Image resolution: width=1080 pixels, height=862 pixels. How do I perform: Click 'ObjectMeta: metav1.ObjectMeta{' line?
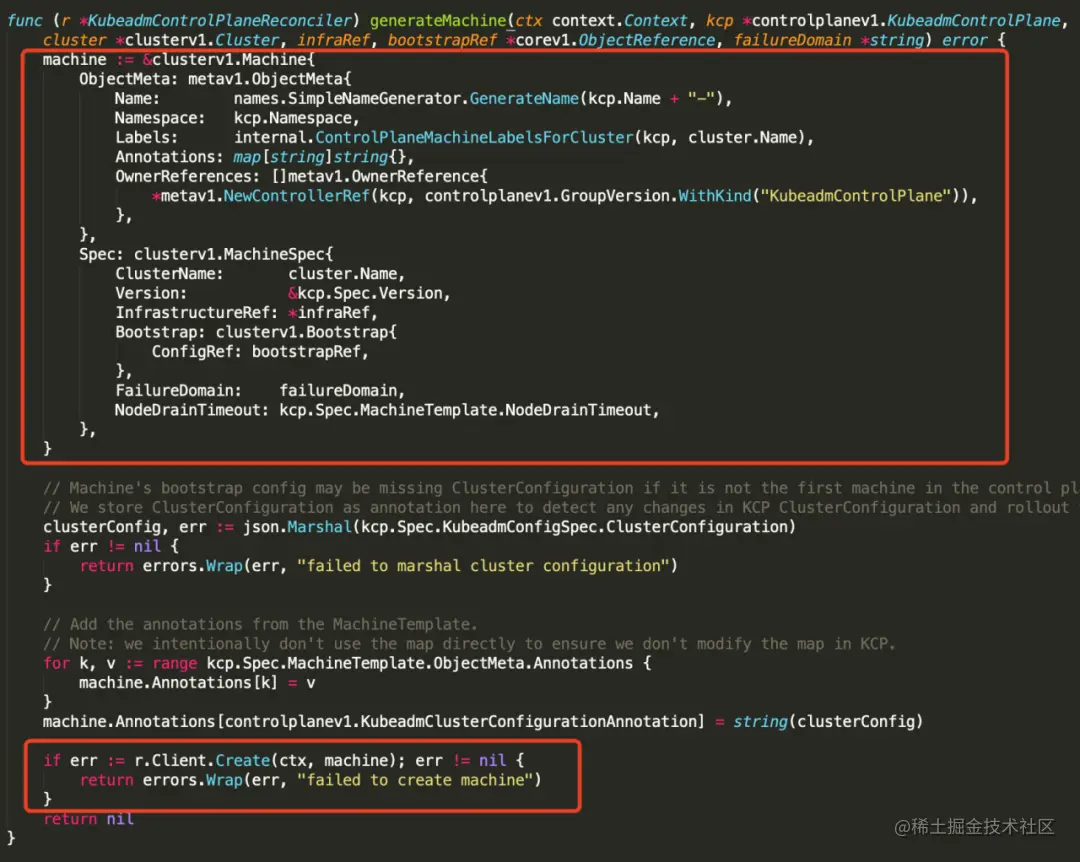point(215,79)
